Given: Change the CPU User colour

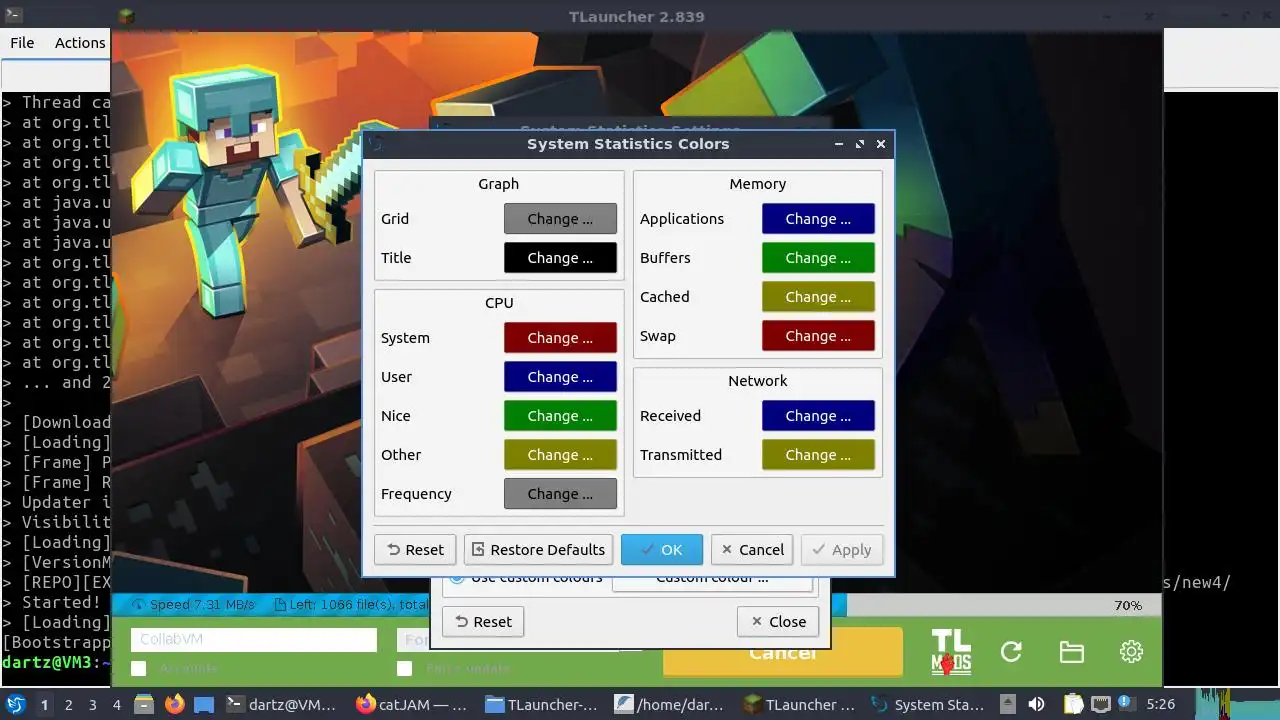Looking at the screenshot, I should [x=560, y=377].
